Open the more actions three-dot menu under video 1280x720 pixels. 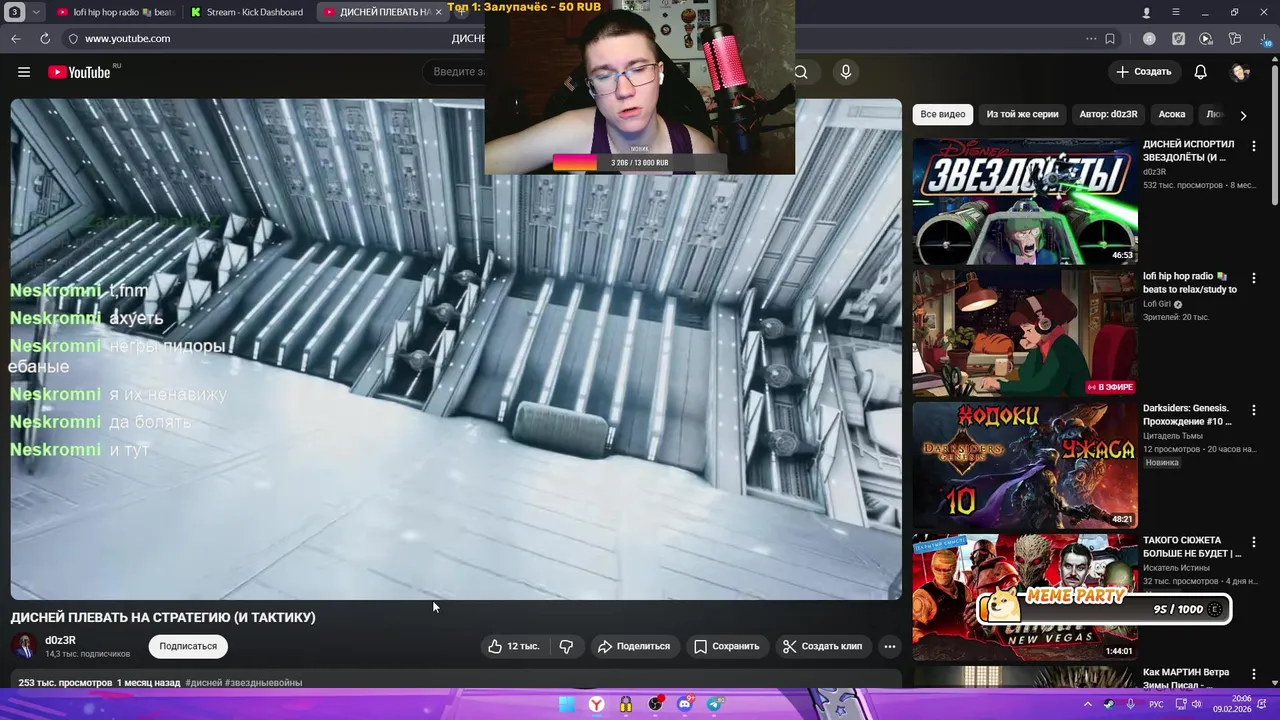pyautogui.click(x=890, y=646)
